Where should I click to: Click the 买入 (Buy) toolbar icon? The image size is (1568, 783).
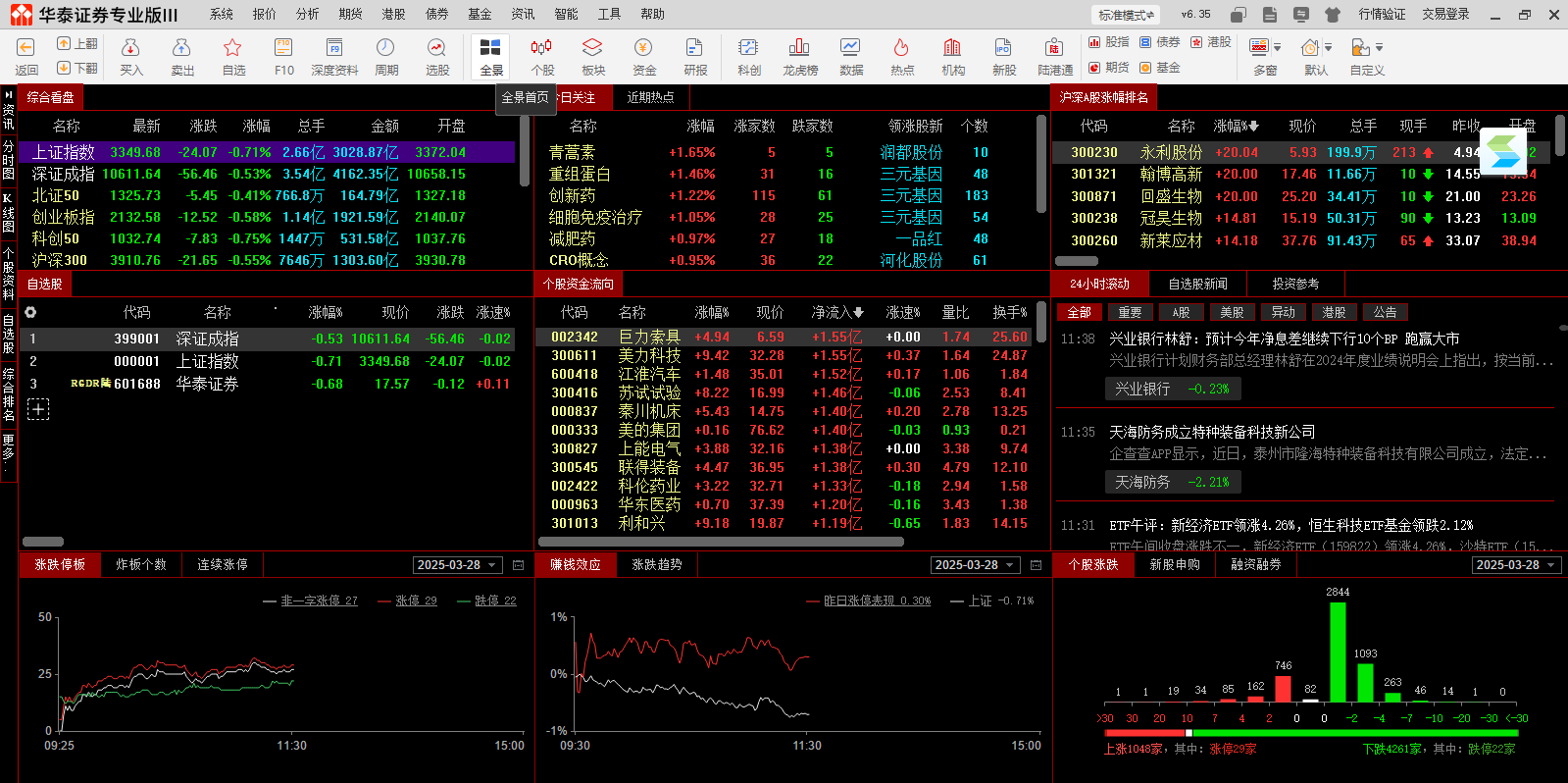[x=130, y=49]
